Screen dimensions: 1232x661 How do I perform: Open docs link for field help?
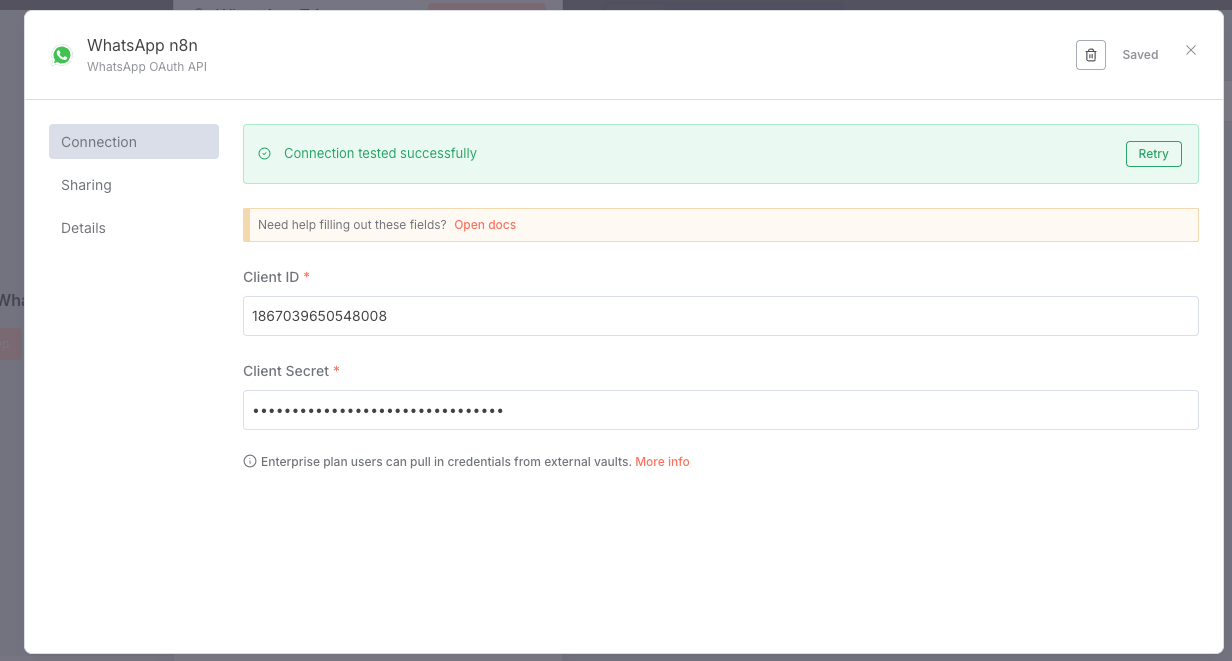point(485,225)
